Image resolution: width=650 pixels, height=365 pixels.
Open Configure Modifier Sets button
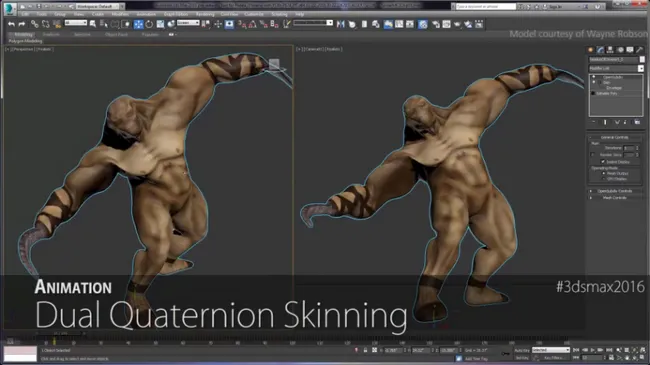(x=637, y=122)
